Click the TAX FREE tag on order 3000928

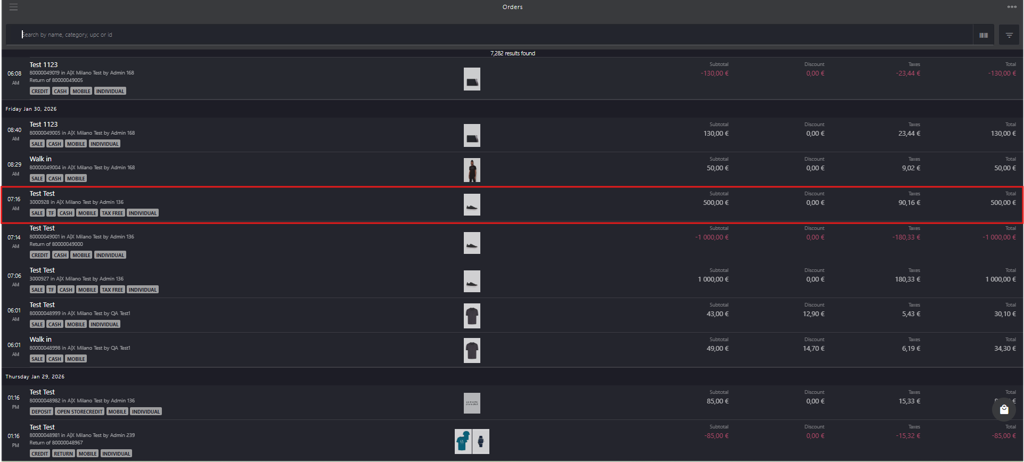click(112, 213)
